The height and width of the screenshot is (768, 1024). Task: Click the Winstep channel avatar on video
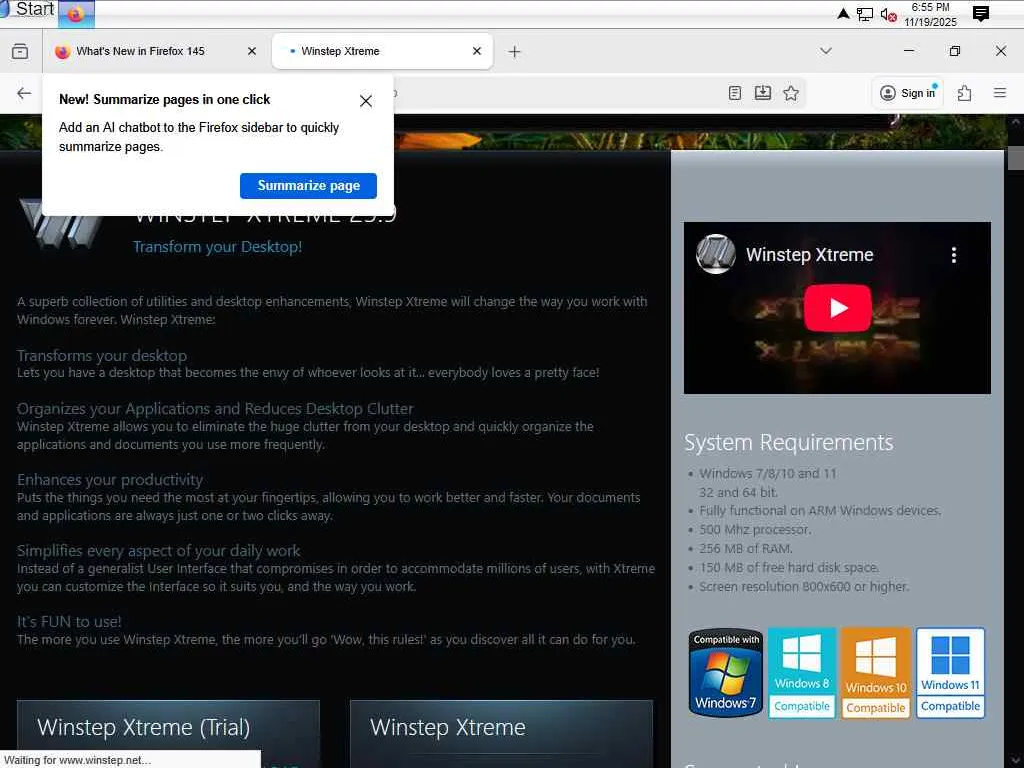716,254
